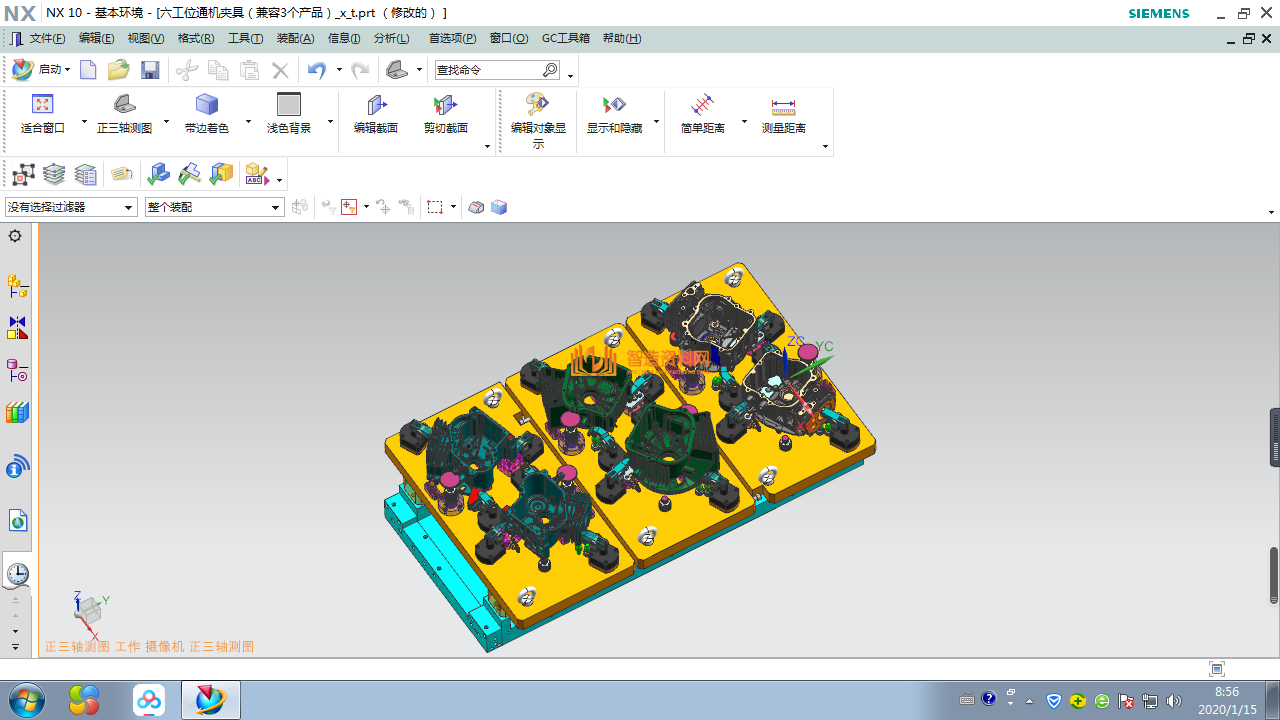Image resolution: width=1280 pixels, height=720 pixels.
Task: Open the Assemblies (装配) menu
Action: click(295, 38)
